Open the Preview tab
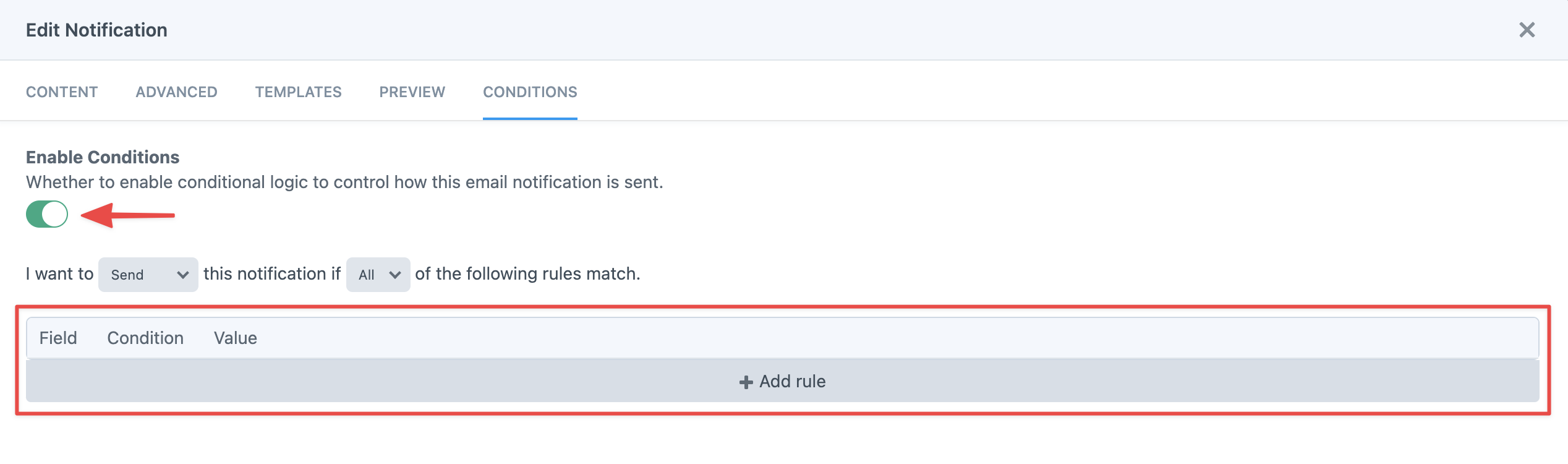 412,92
